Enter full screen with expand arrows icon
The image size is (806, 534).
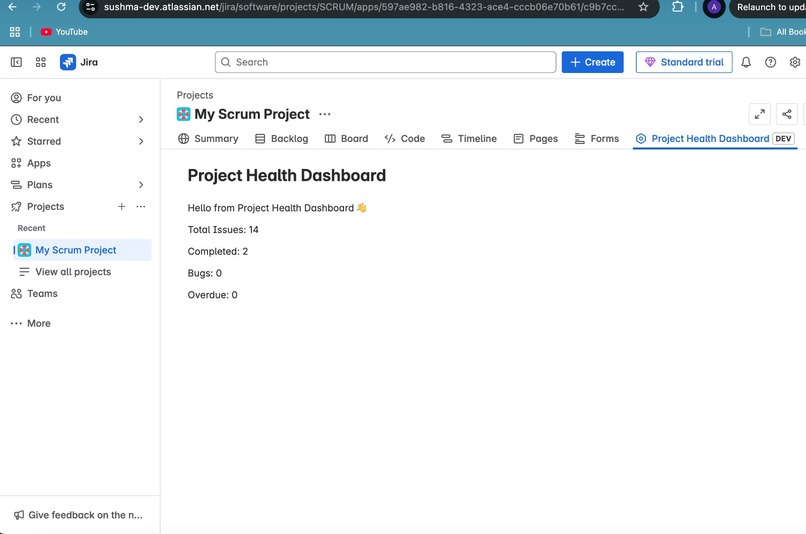pos(760,114)
